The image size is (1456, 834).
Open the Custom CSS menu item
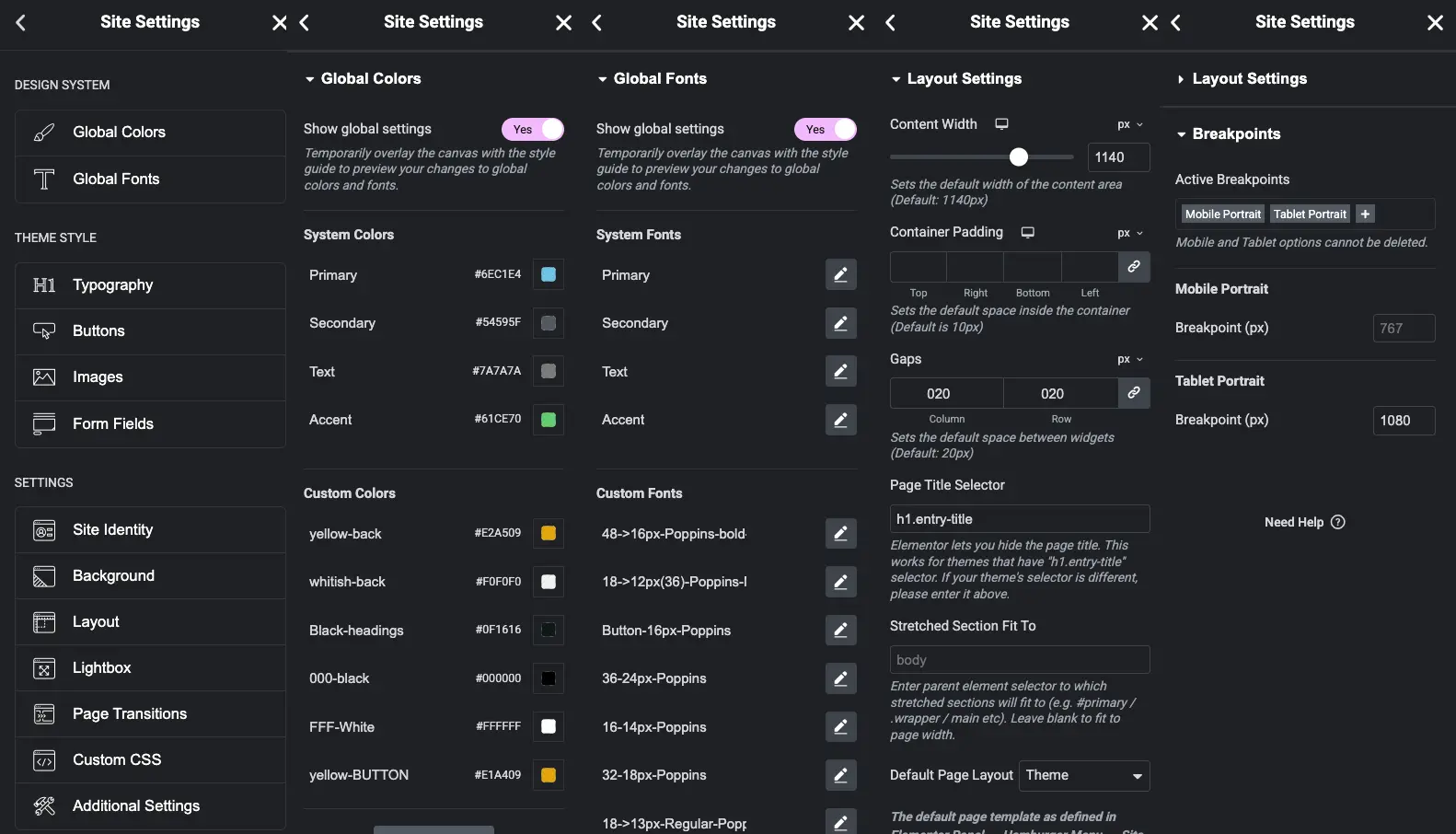[x=150, y=760]
